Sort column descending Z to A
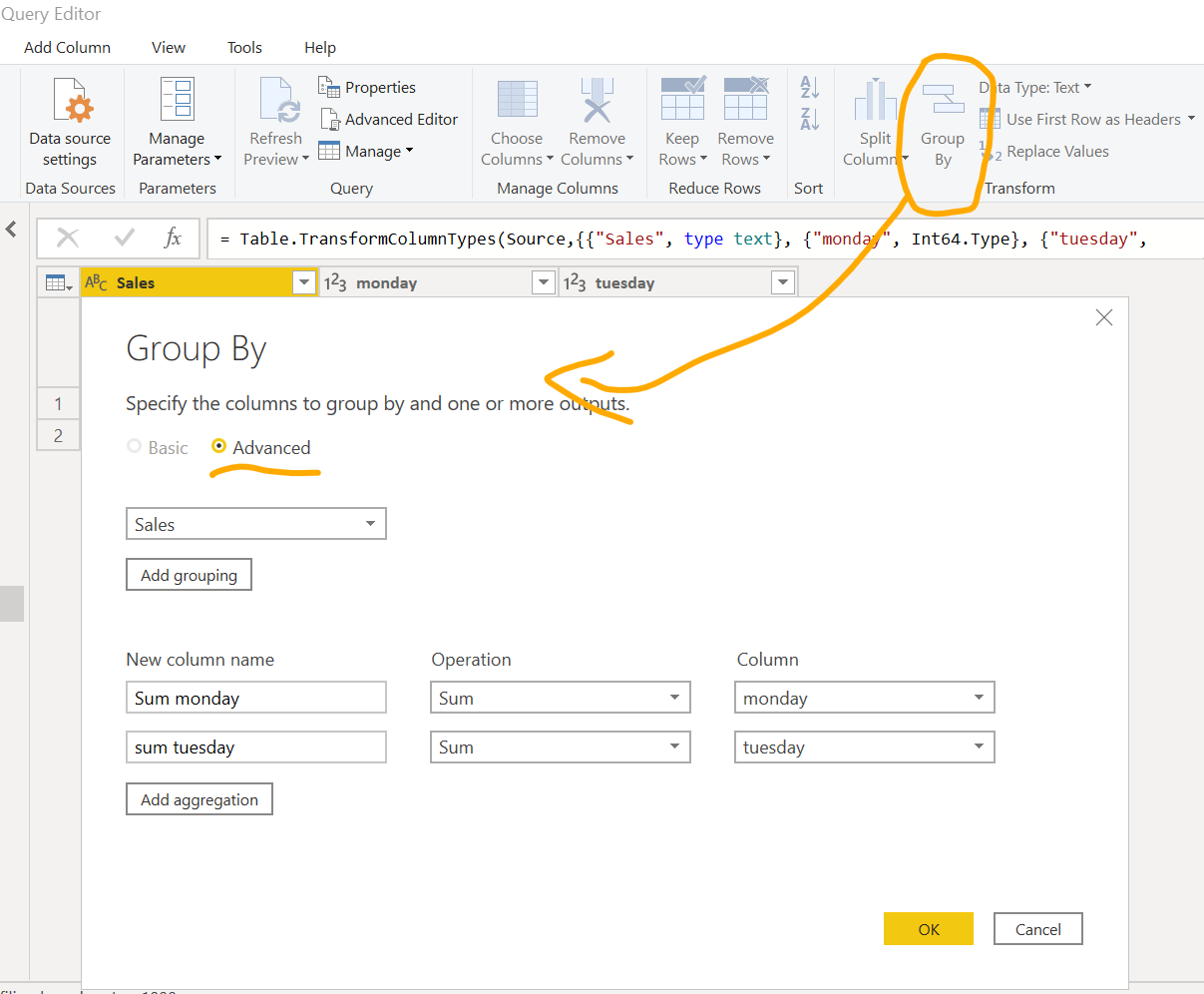Viewport: 1204px width, 994px height. point(809,119)
